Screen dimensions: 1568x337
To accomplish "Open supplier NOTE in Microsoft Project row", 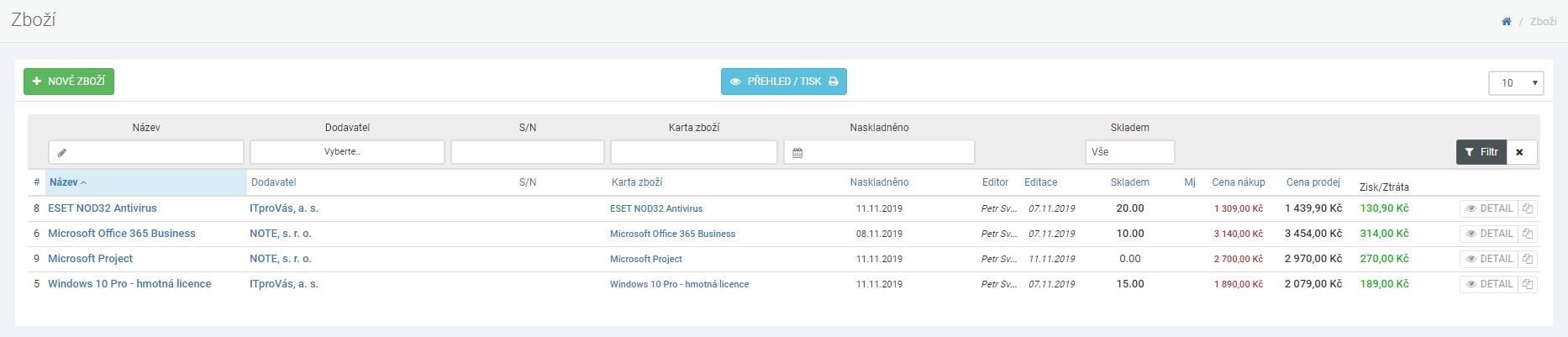I will 281,259.
